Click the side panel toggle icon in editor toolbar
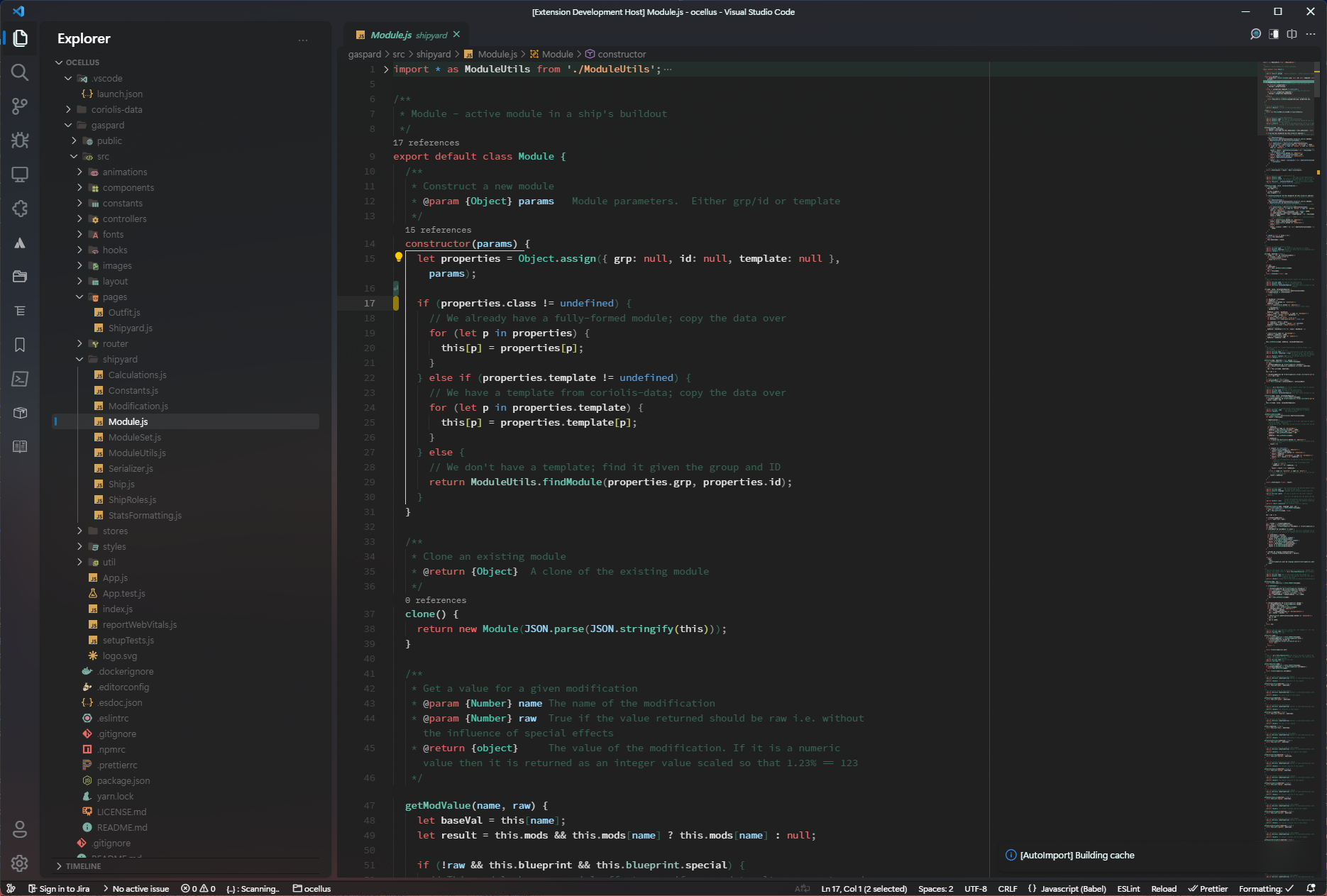The height and width of the screenshot is (896, 1327). click(1274, 34)
